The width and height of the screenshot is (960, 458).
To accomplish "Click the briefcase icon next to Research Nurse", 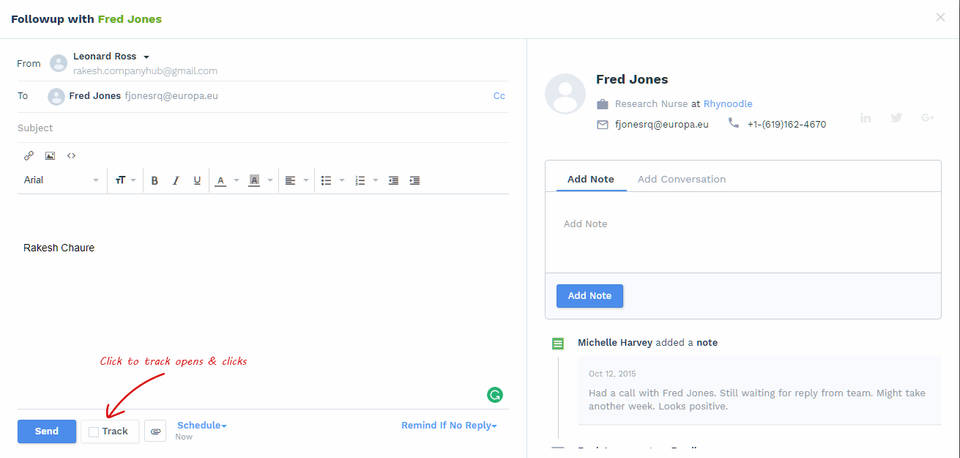I will click(602, 104).
